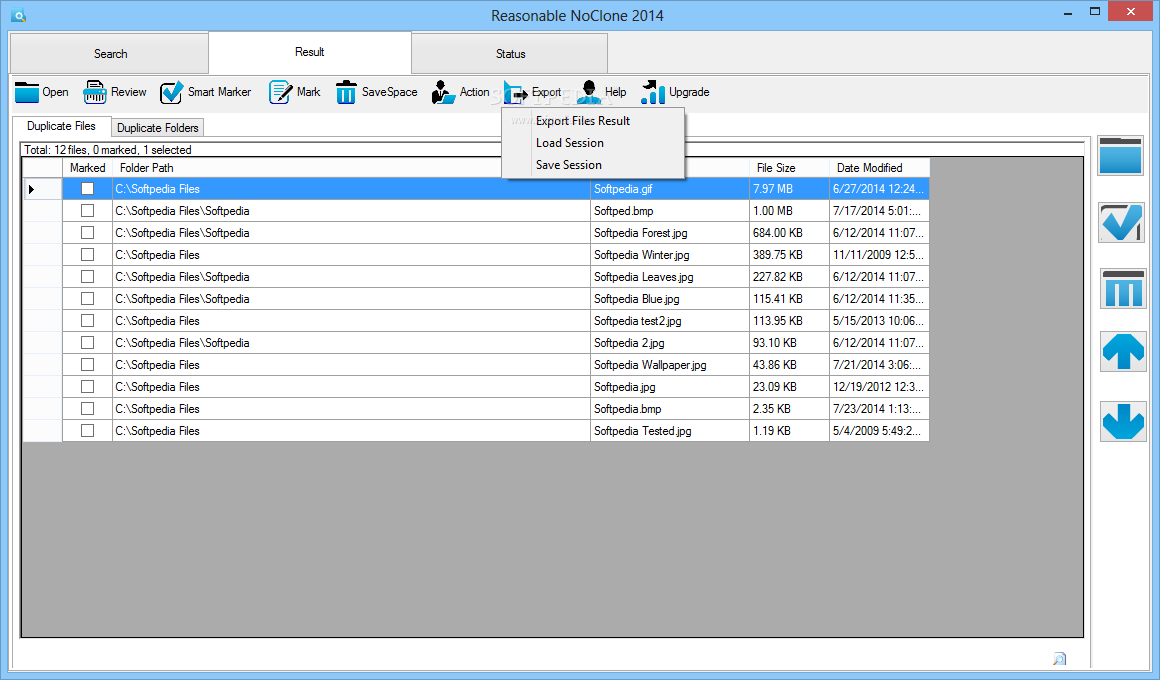Click the Review shredder icon
The width and height of the screenshot is (1160, 680).
pyautogui.click(x=95, y=92)
